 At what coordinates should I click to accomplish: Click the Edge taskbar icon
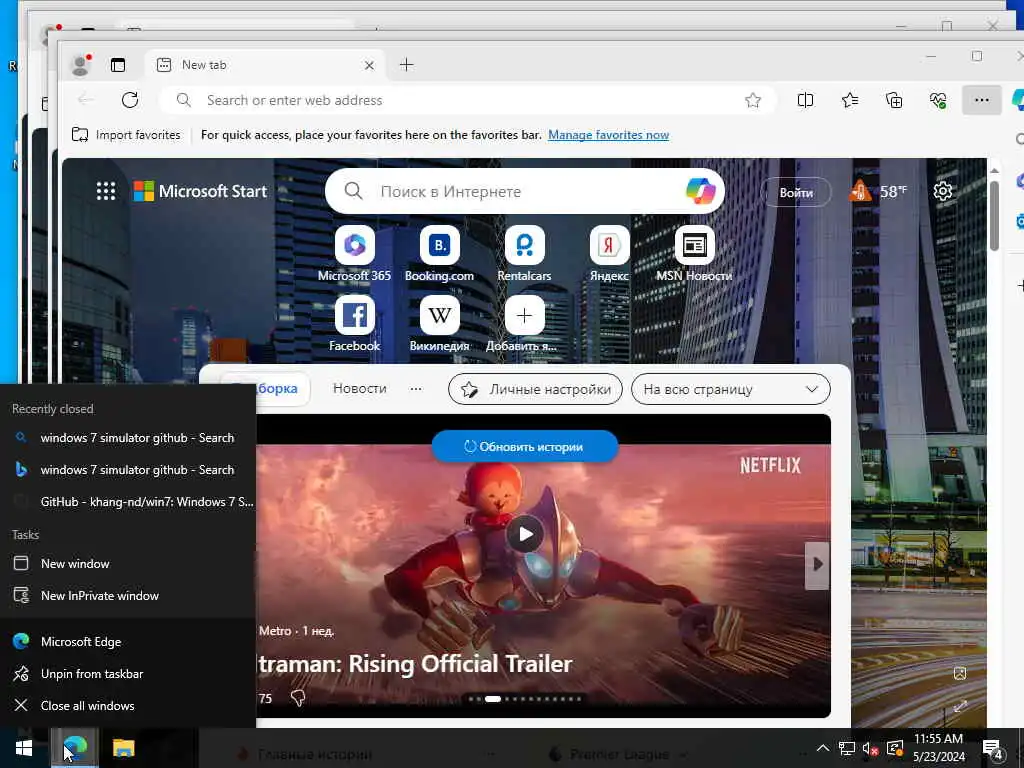[x=75, y=748]
